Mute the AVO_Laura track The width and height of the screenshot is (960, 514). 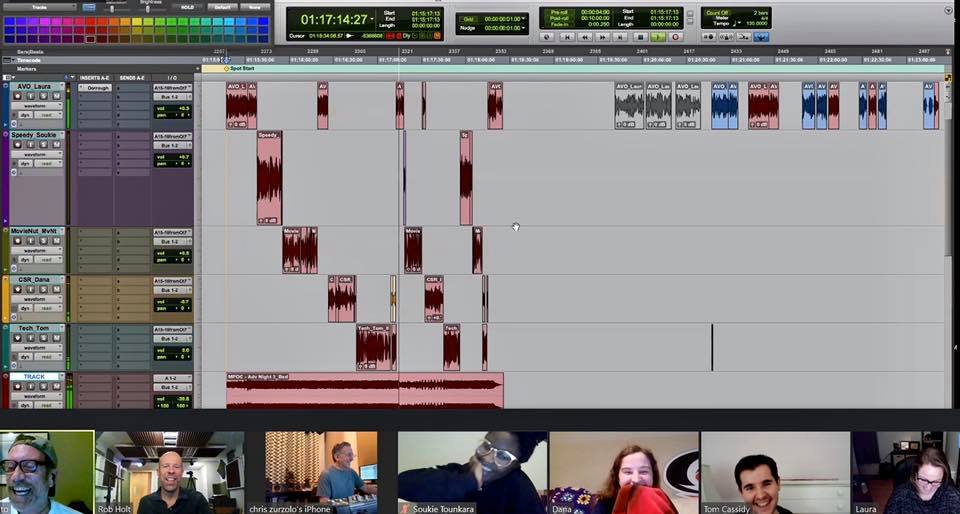point(56,96)
